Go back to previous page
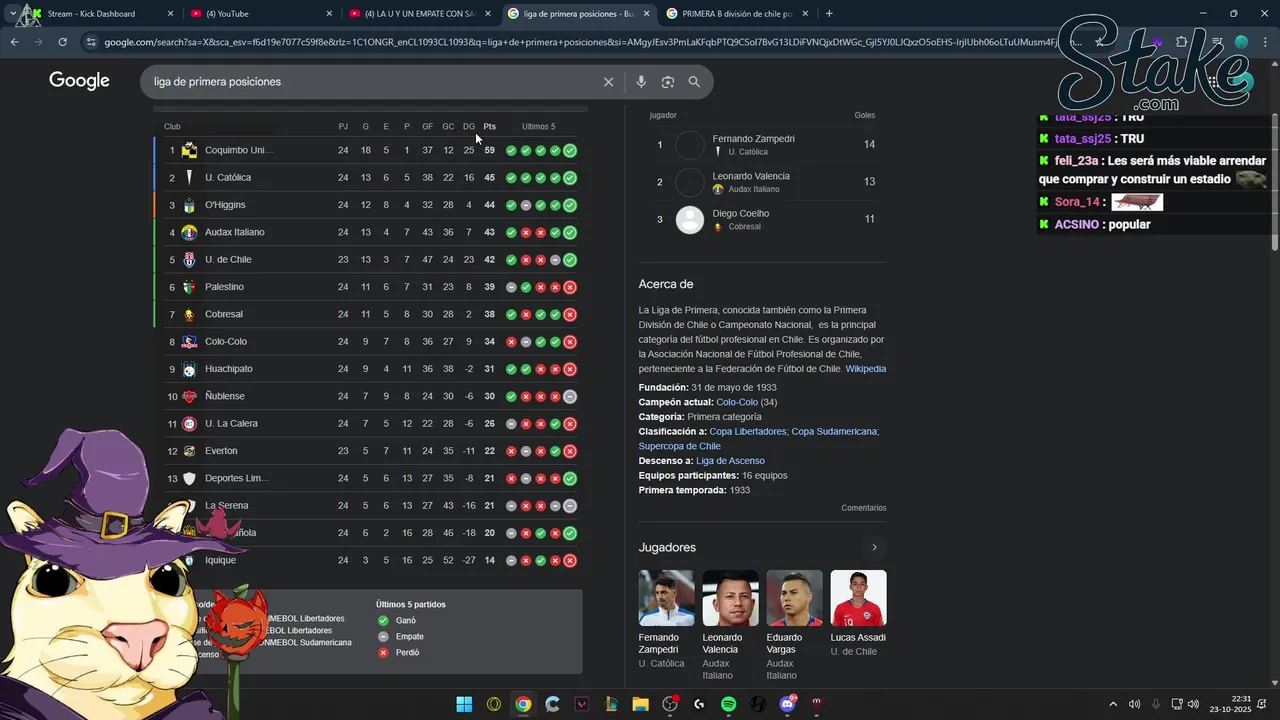 click(x=14, y=42)
